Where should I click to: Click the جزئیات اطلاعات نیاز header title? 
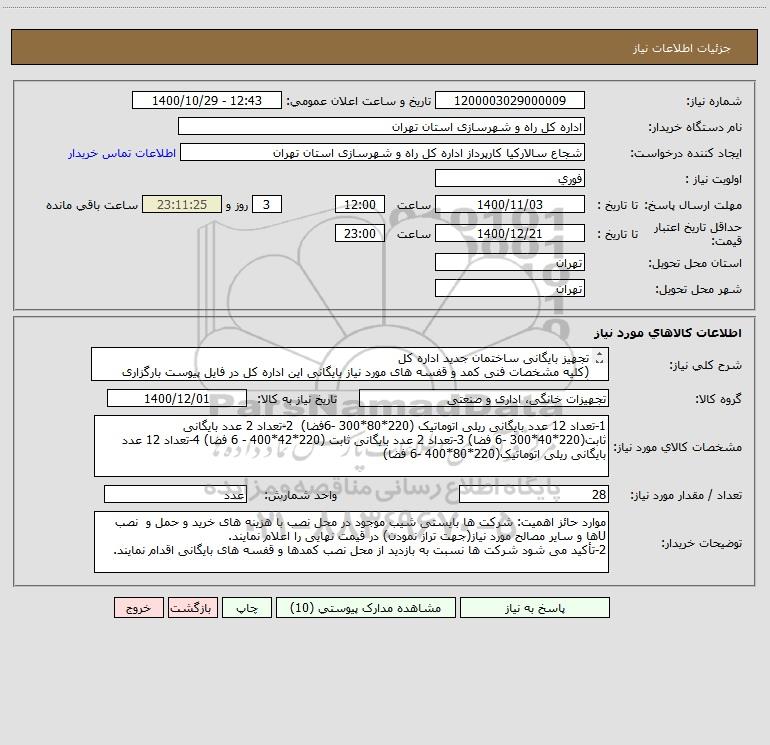pyautogui.click(x=682, y=48)
